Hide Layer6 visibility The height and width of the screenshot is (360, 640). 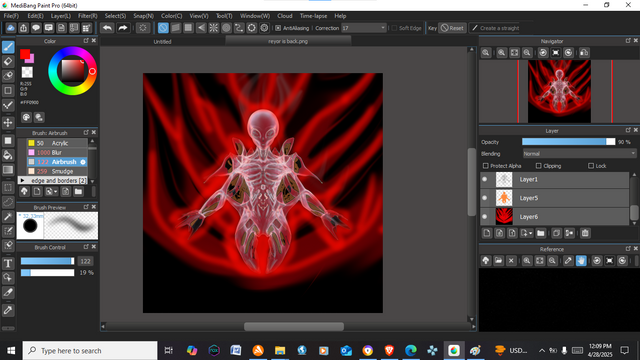485,217
